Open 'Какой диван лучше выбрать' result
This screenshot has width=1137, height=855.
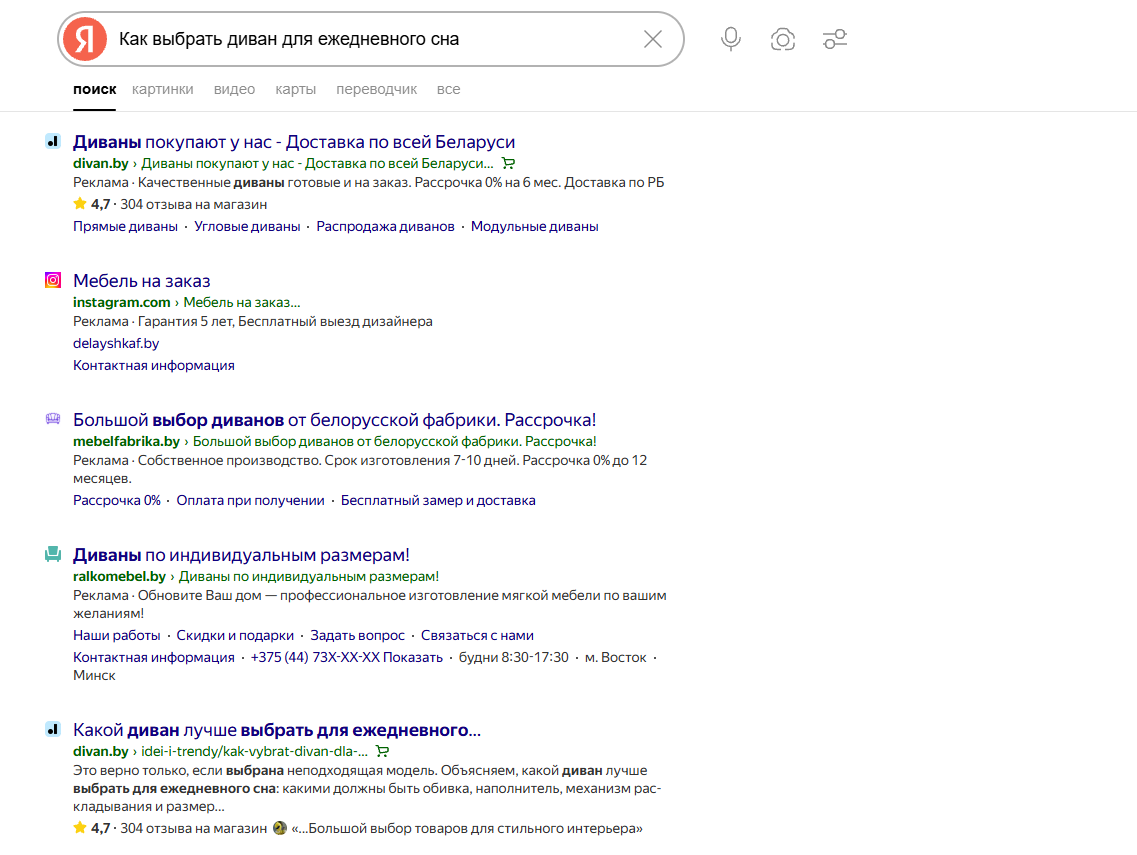[277, 730]
